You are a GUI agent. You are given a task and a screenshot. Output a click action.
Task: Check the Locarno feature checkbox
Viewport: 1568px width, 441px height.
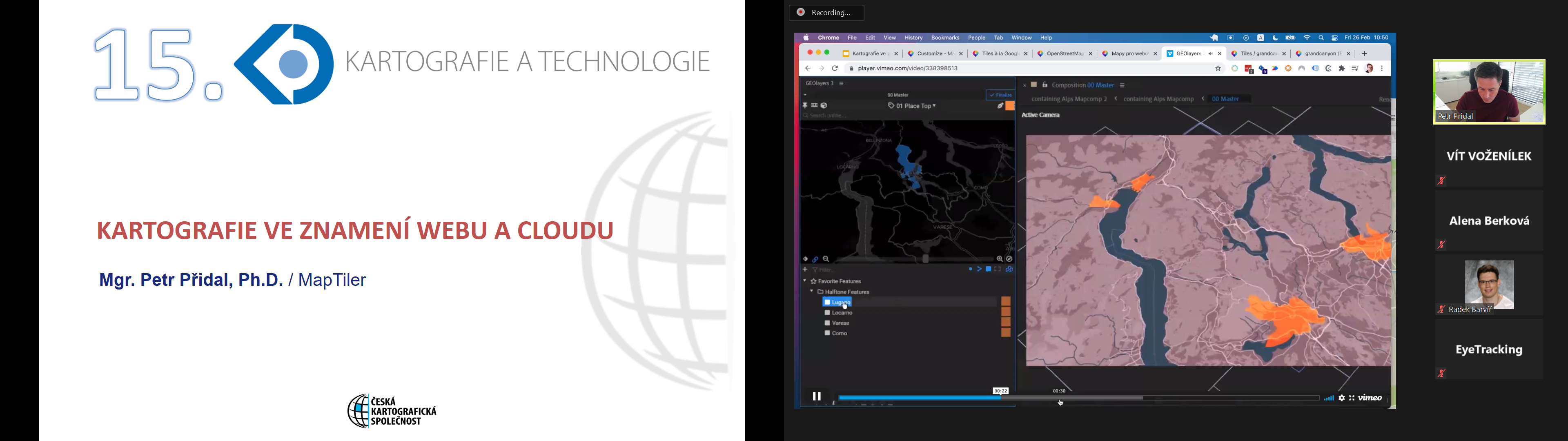pyautogui.click(x=827, y=313)
